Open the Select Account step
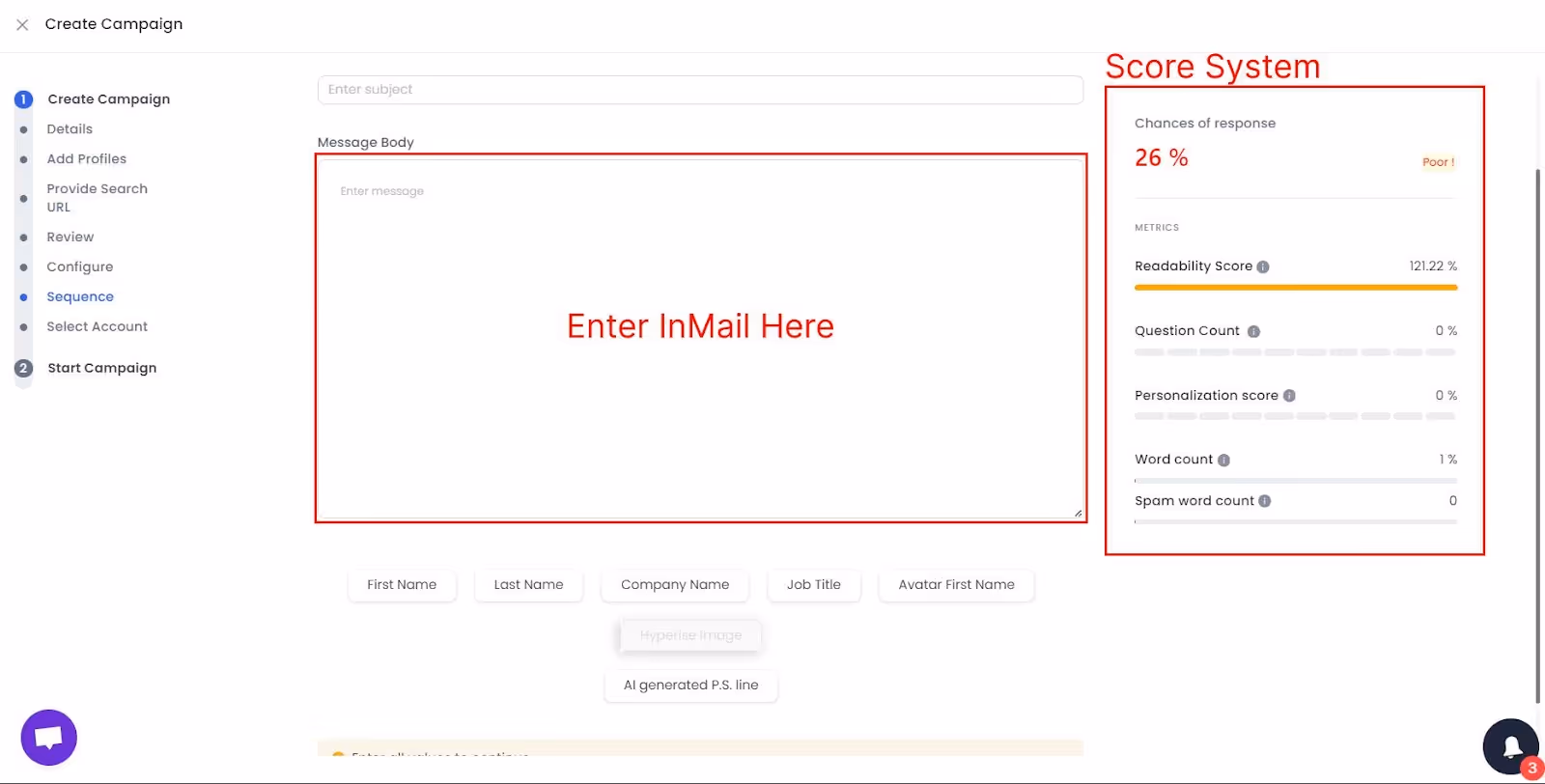1545x784 pixels. (98, 327)
